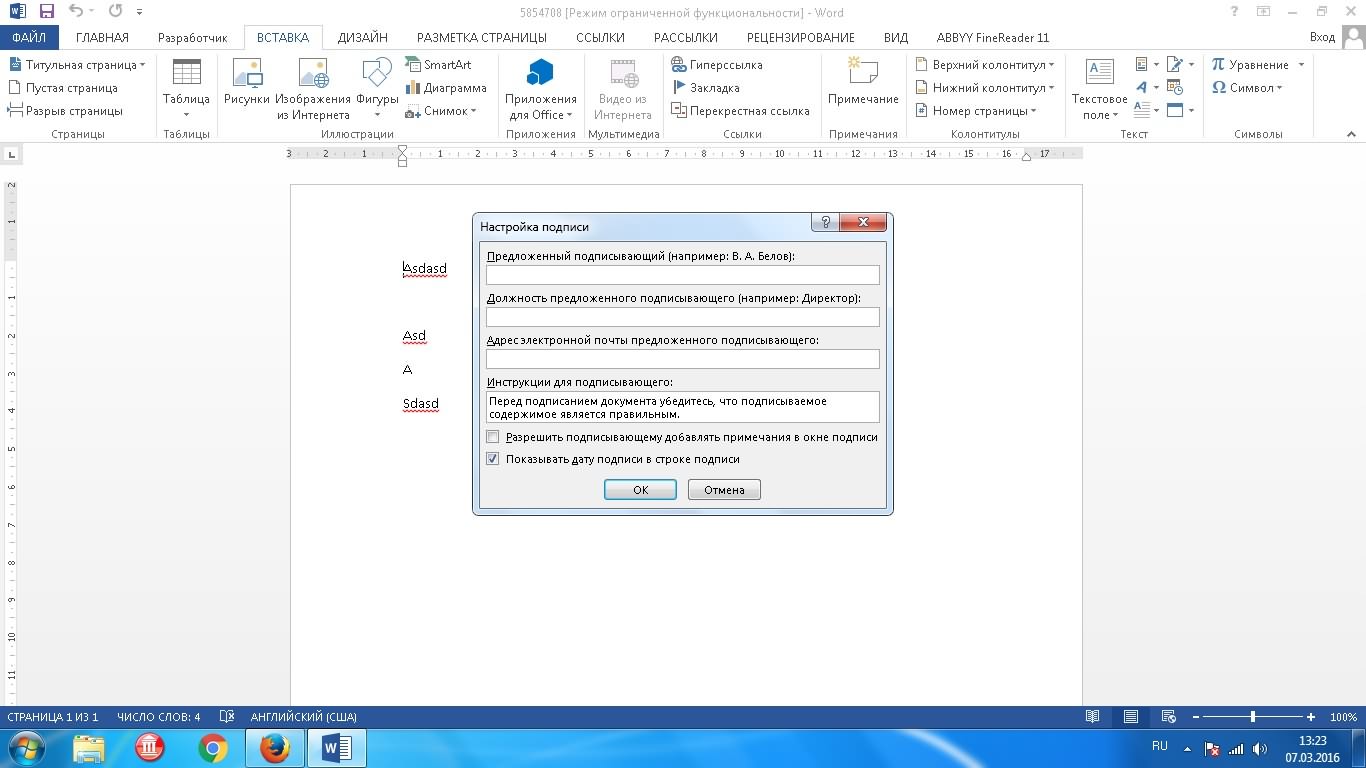Collapse the ribbon with the chevron
Screen dimensions: 1366x768
point(1350,134)
